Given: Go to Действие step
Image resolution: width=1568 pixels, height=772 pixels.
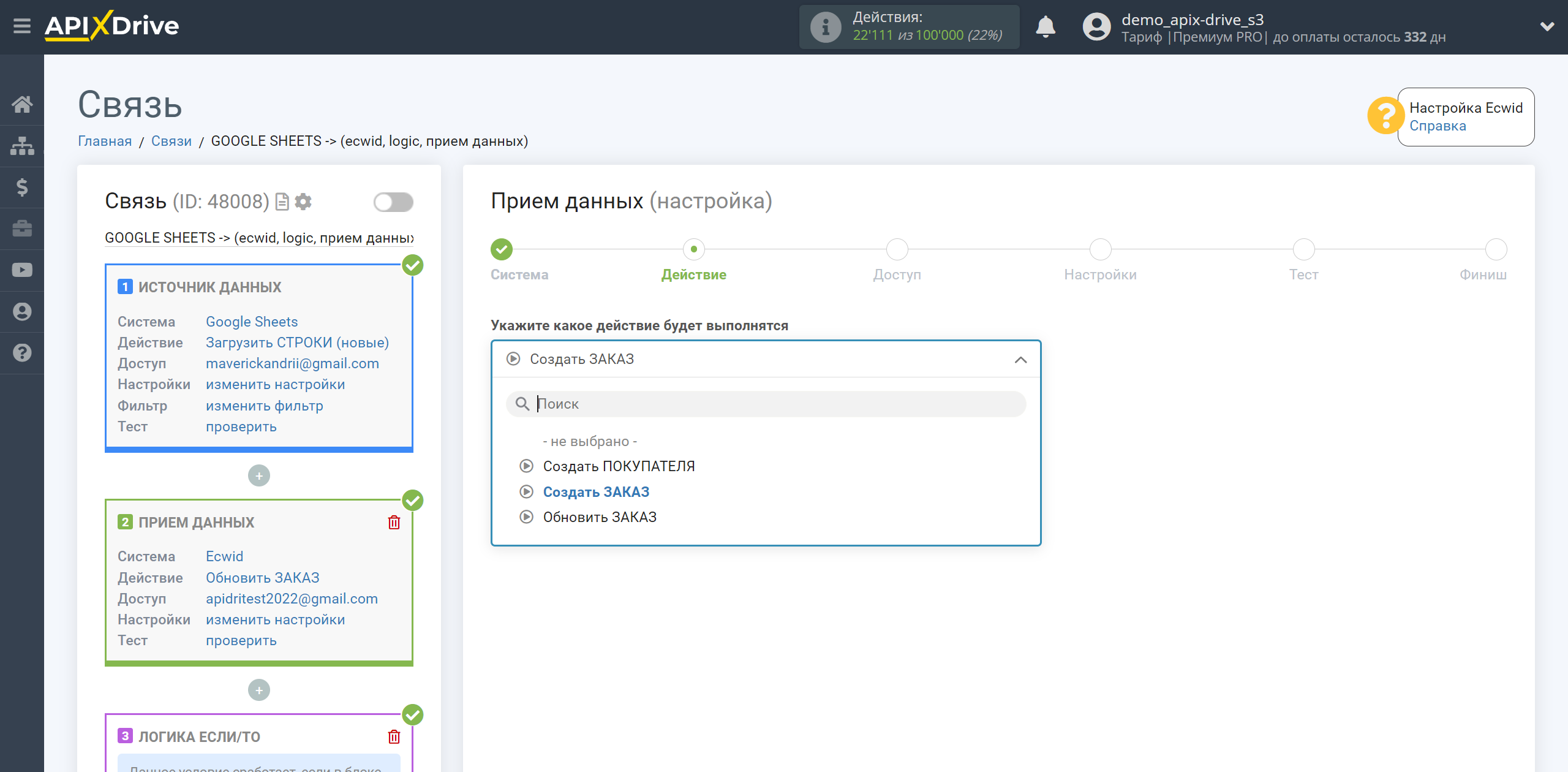Looking at the screenshot, I should 693,249.
